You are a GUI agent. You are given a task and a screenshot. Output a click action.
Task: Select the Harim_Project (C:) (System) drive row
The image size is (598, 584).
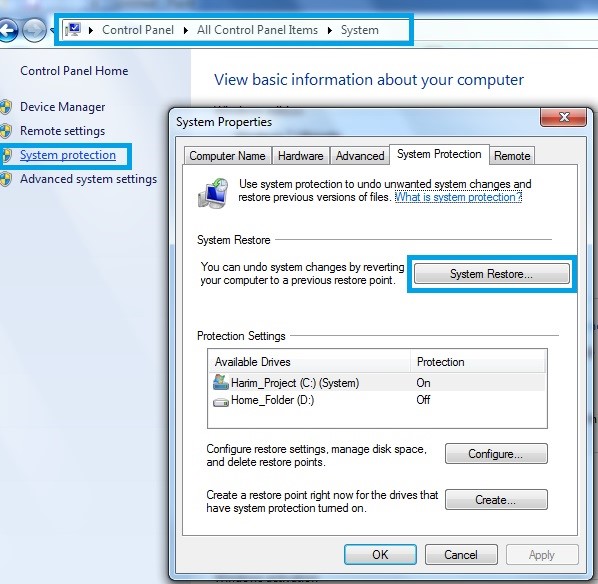pyautogui.click(x=377, y=383)
